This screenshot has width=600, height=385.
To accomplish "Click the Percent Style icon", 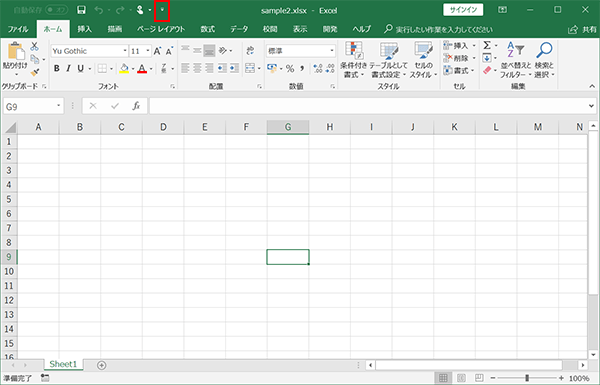I will point(290,69).
